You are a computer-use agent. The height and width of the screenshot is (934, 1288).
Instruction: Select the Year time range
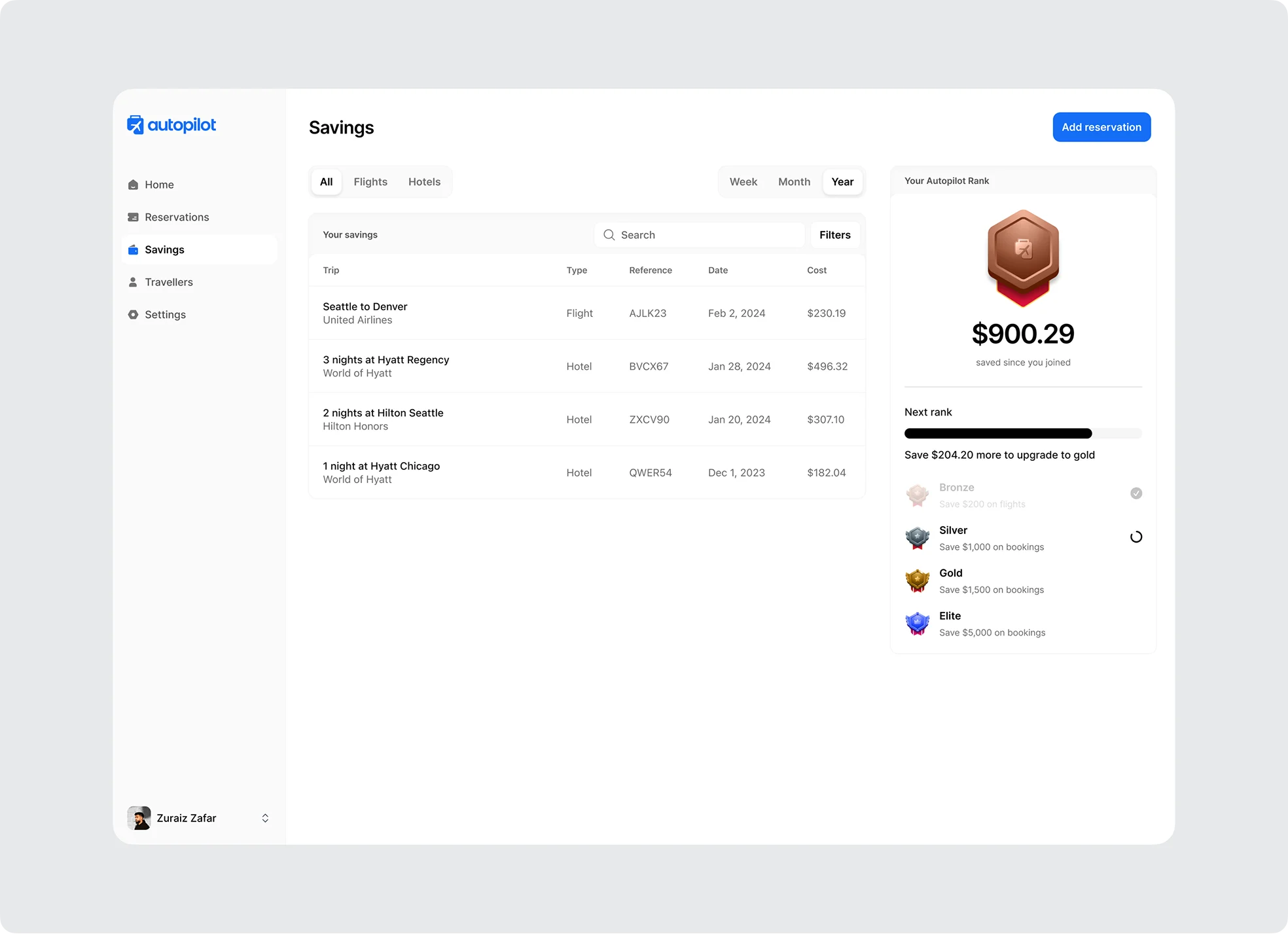[842, 182]
